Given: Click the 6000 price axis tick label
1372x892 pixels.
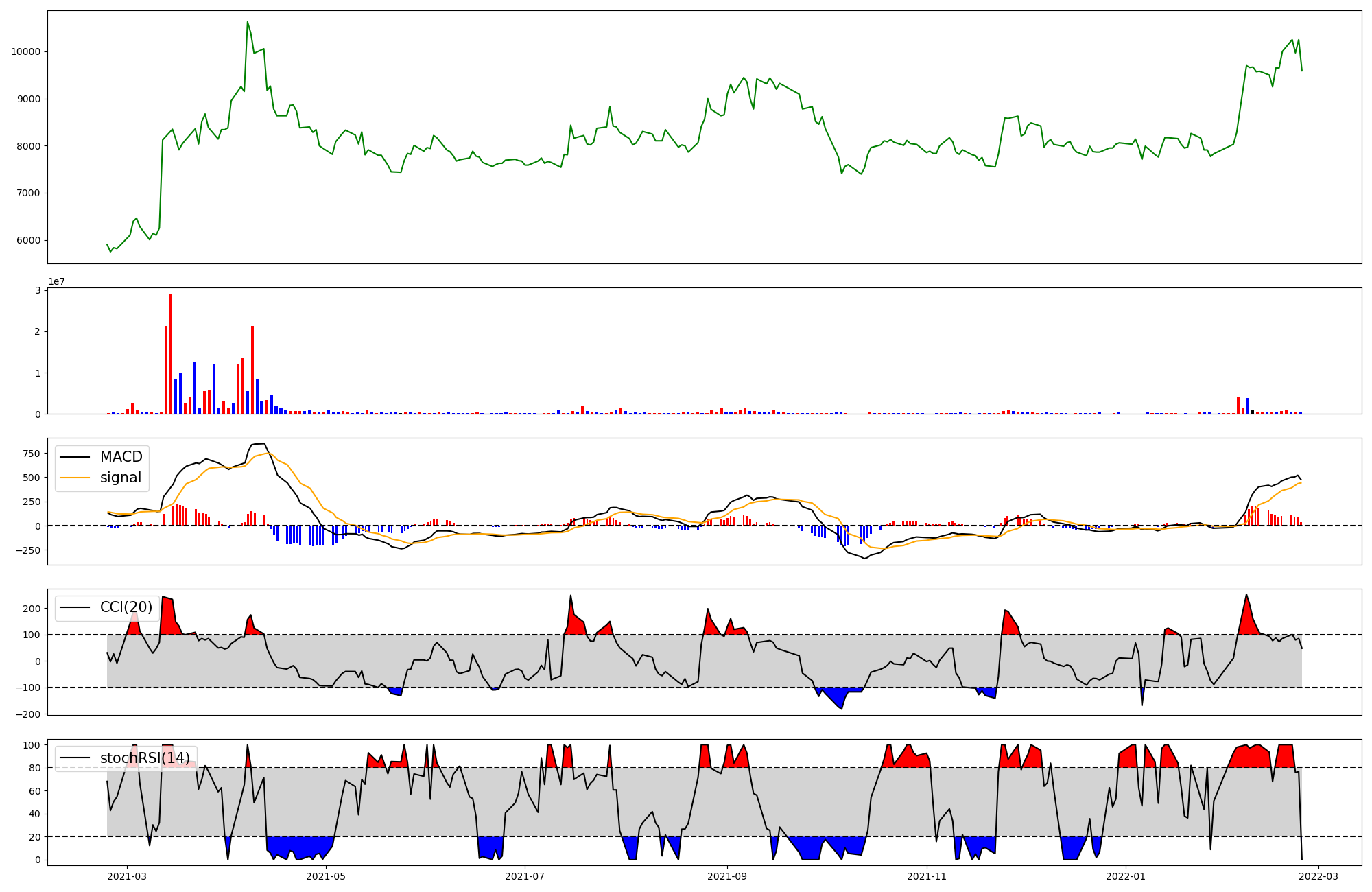Looking at the screenshot, I should click(29, 241).
